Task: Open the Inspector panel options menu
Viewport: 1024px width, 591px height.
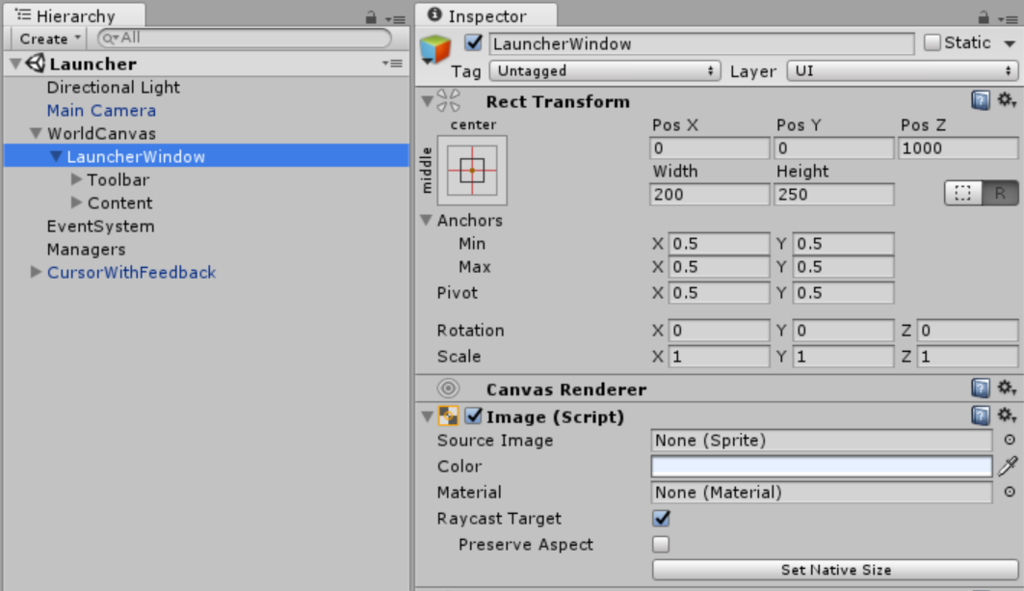Action: [1008, 19]
